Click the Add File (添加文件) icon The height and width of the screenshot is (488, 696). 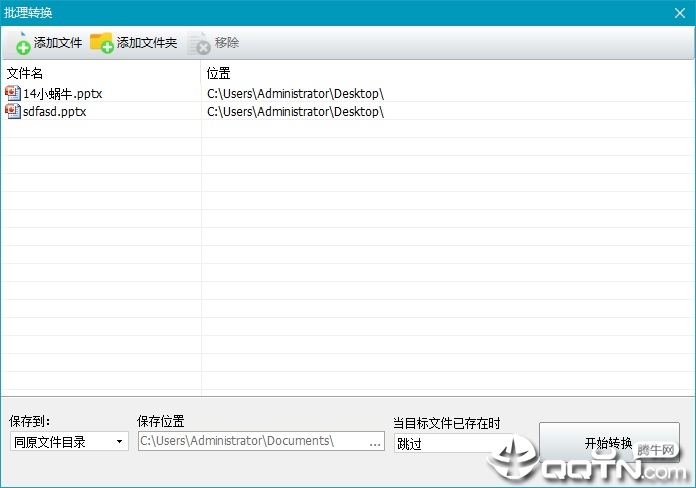click(22, 43)
